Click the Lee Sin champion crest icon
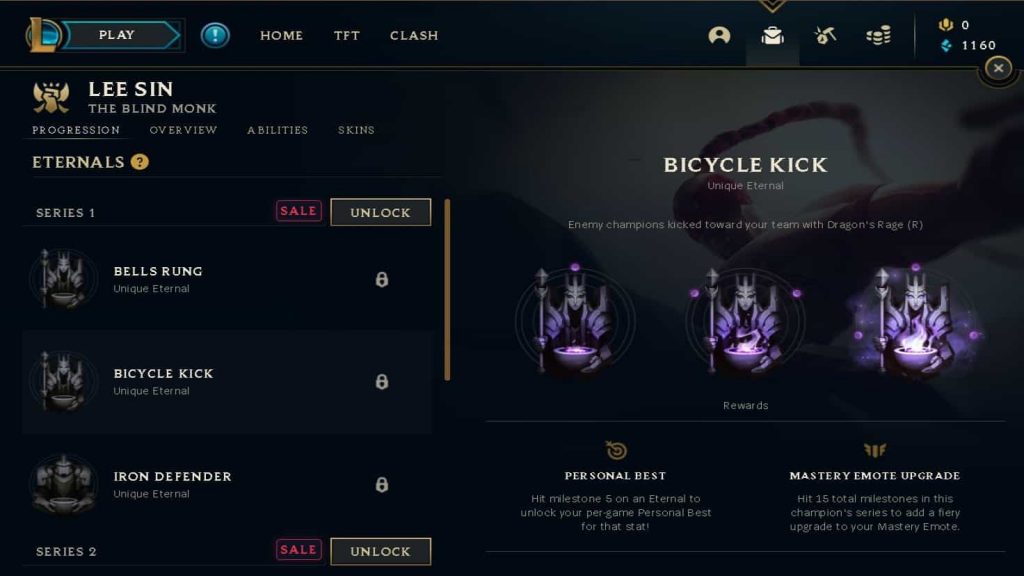Viewport: 1024px width, 576px height. tap(51, 98)
